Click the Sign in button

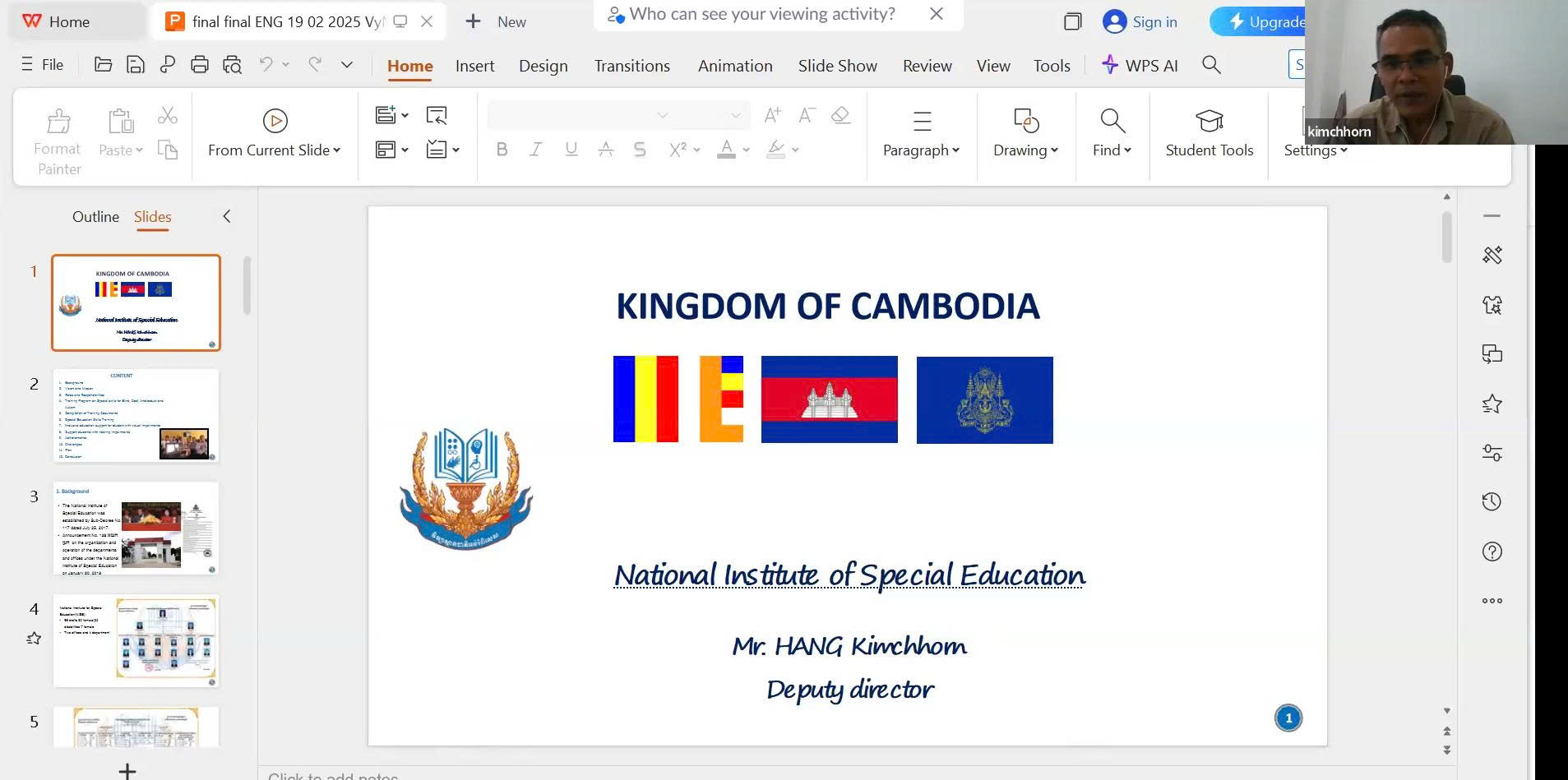click(1140, 22)
